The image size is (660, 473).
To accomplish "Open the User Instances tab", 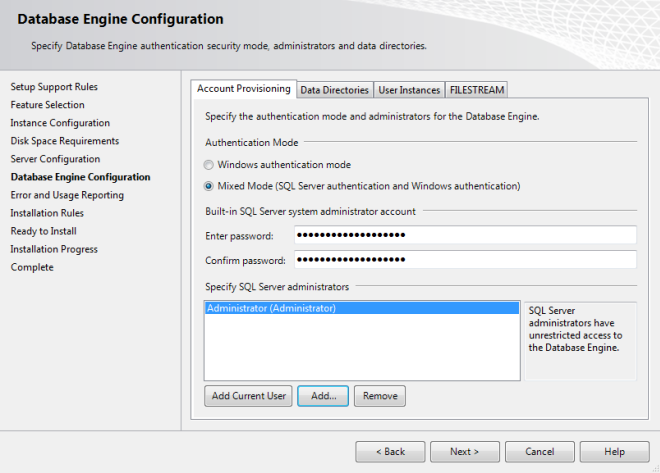I will point(409,90).
